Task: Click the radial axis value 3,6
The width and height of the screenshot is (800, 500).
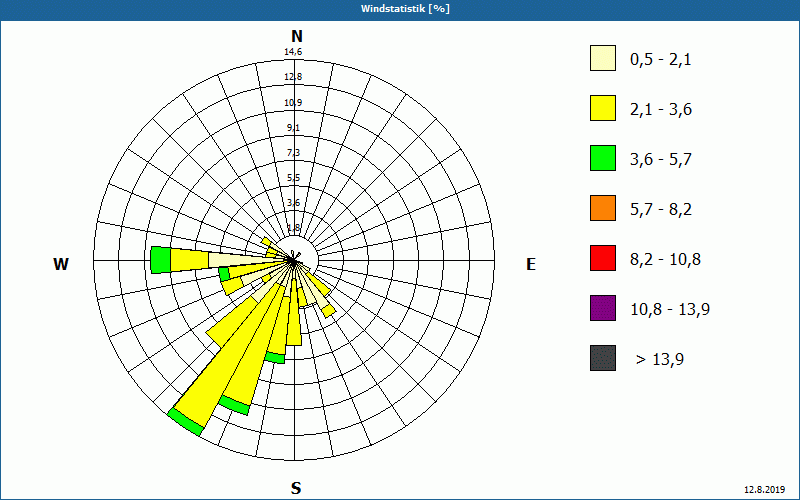Action: tap(293, 203)
